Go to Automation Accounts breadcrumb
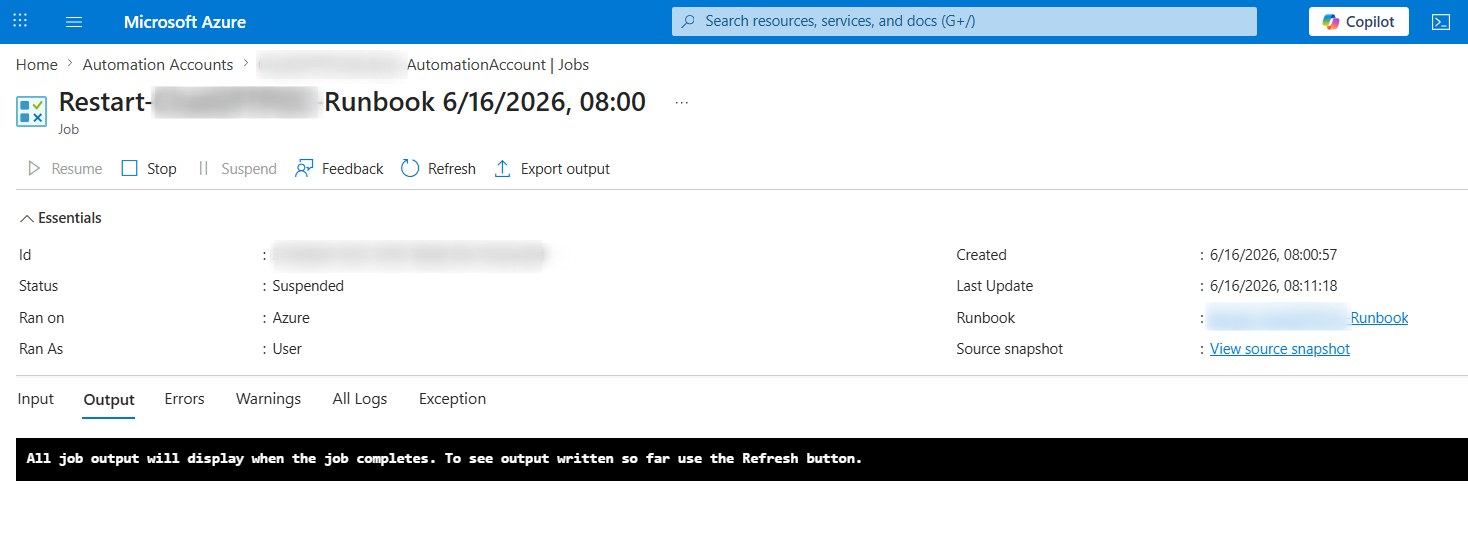1468x551 pixels. (158, 65)
